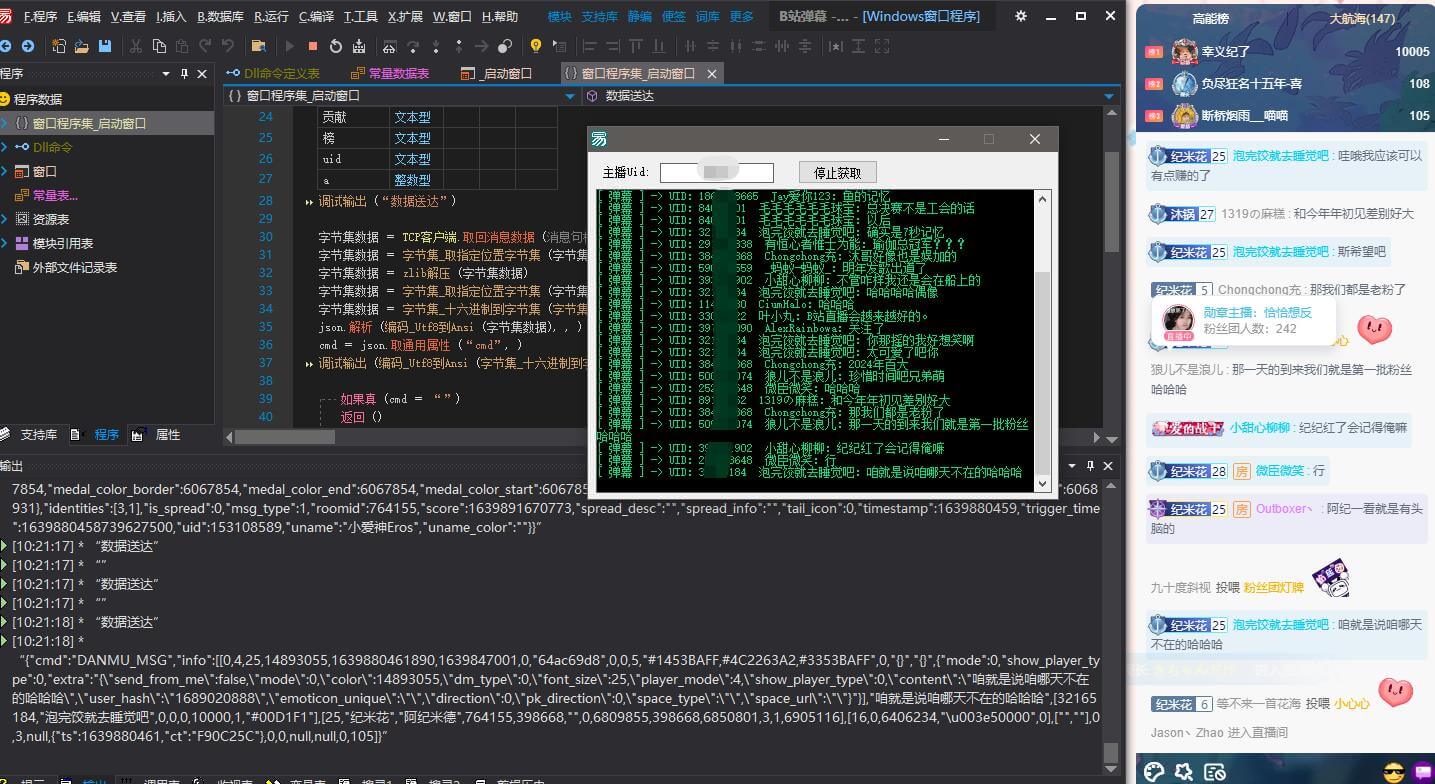Open the 窗口程序集_启动窗口 class dropdown

[570, 96]
